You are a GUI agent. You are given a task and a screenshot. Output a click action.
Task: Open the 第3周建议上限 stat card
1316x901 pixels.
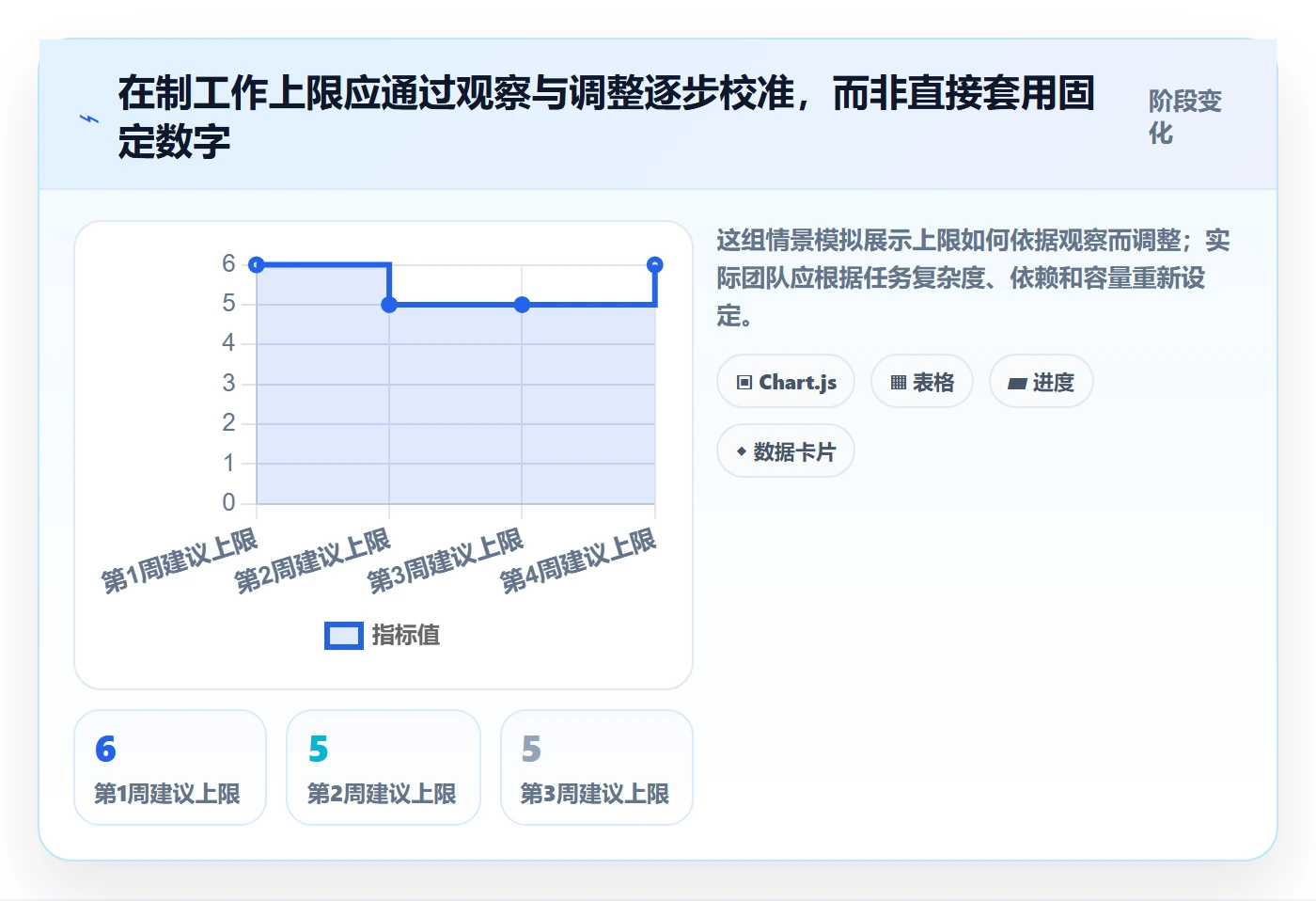[x=597, y=767]
